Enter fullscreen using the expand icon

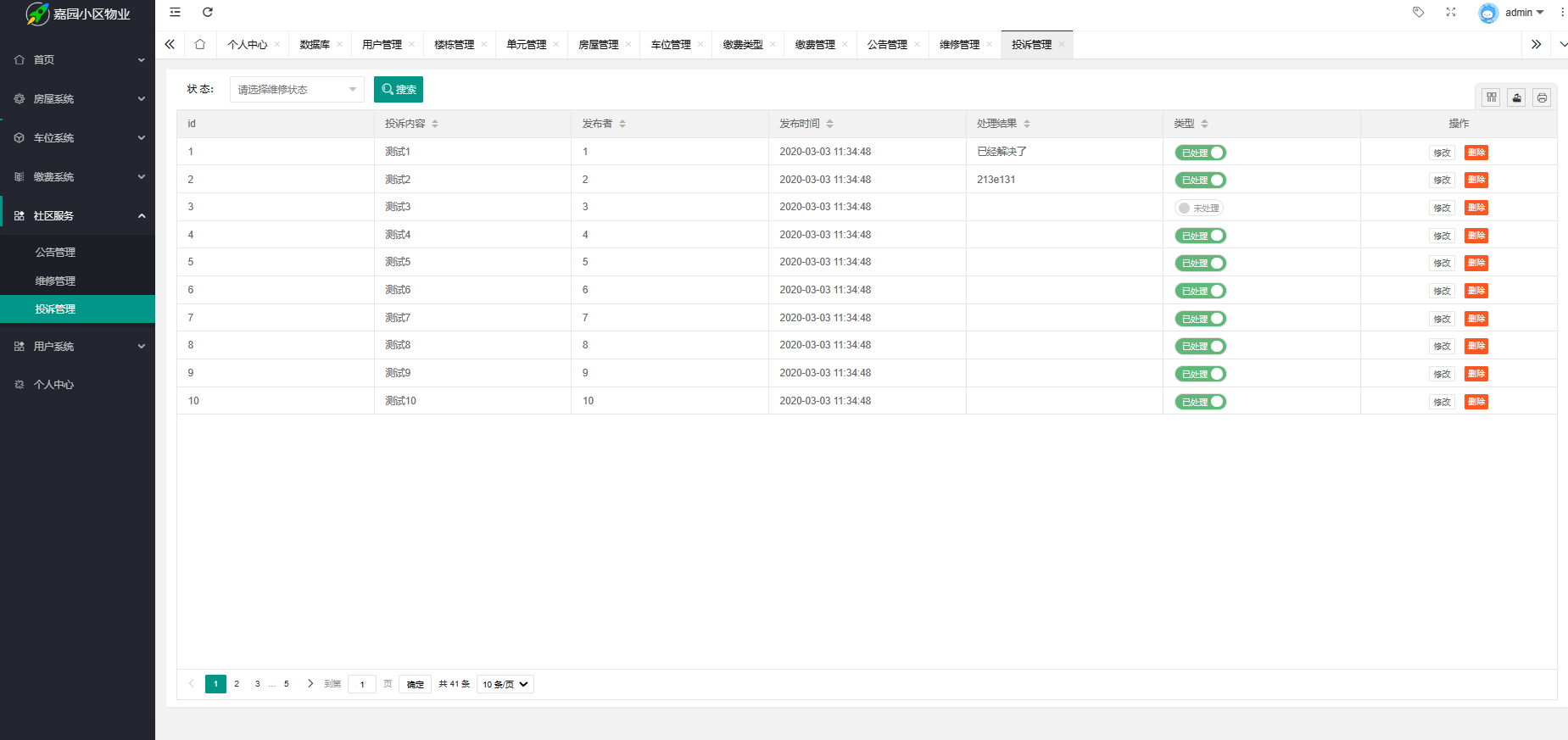tap(1451, 12)
